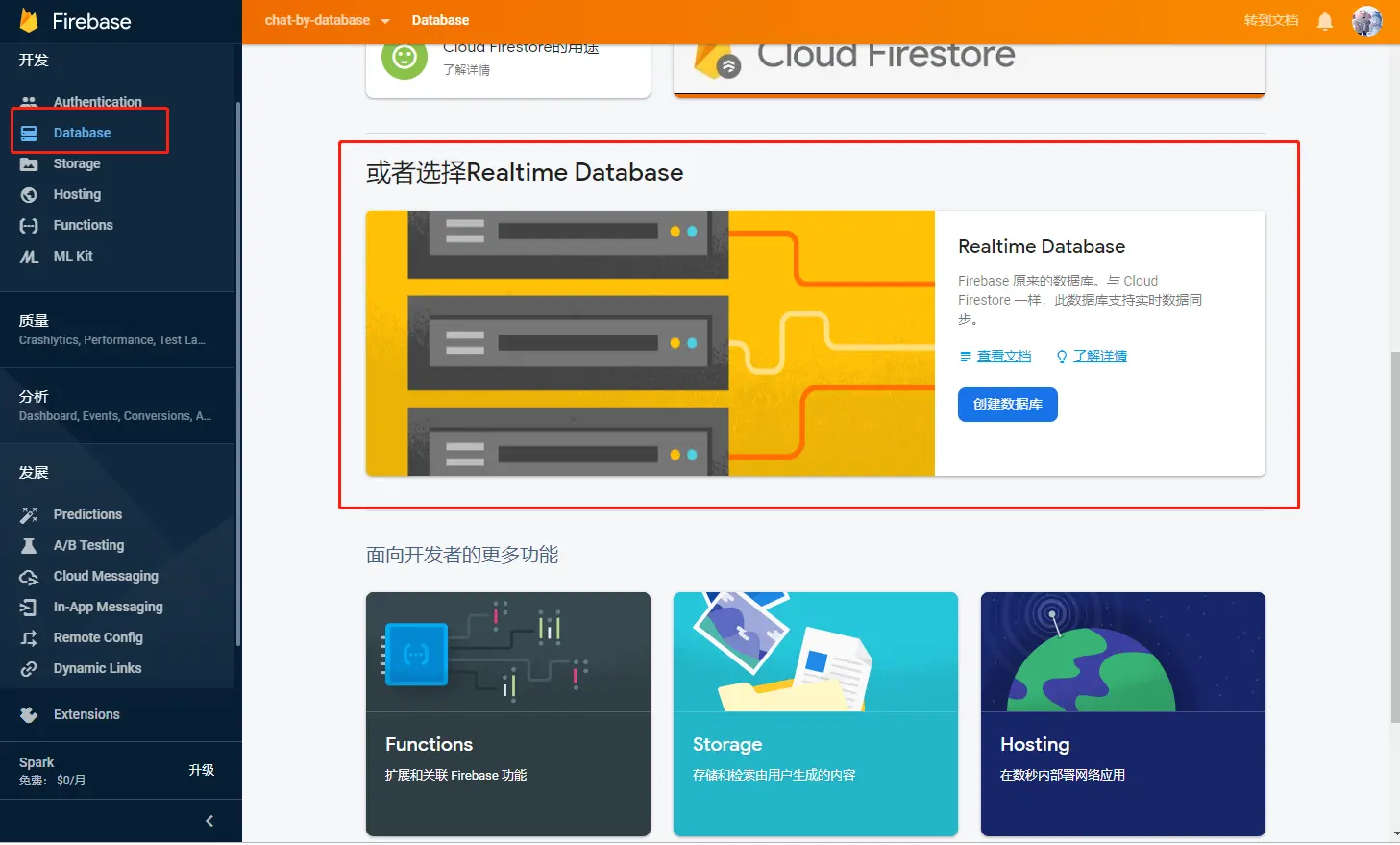The height and width of the screenshot is (845, 1400).
Task: Click 查看文档 link
Action: [x=1004, y=357]
